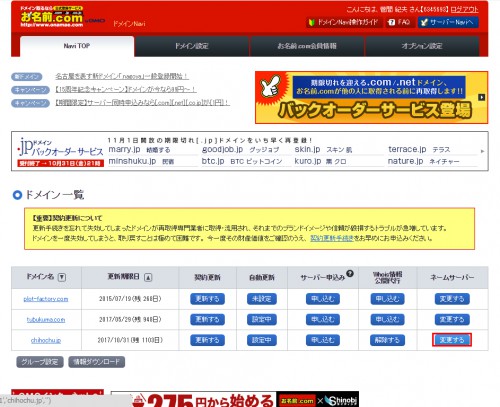The width and height of the screenshot is (500, 407).
Task: Switch to the ドメイン設定 tab
Action: coord(192,46)
